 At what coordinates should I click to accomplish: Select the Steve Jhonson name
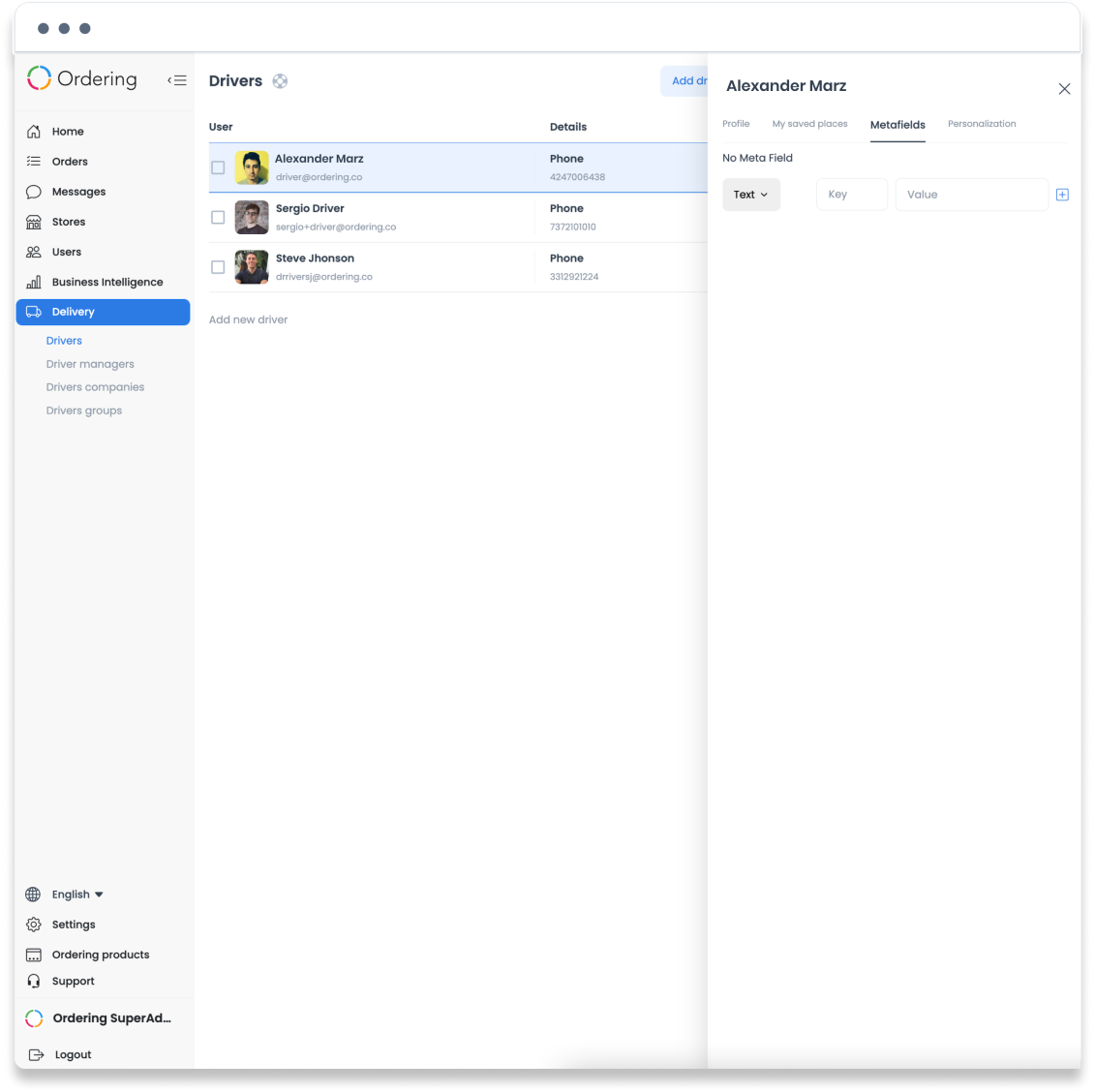[315, 258]
